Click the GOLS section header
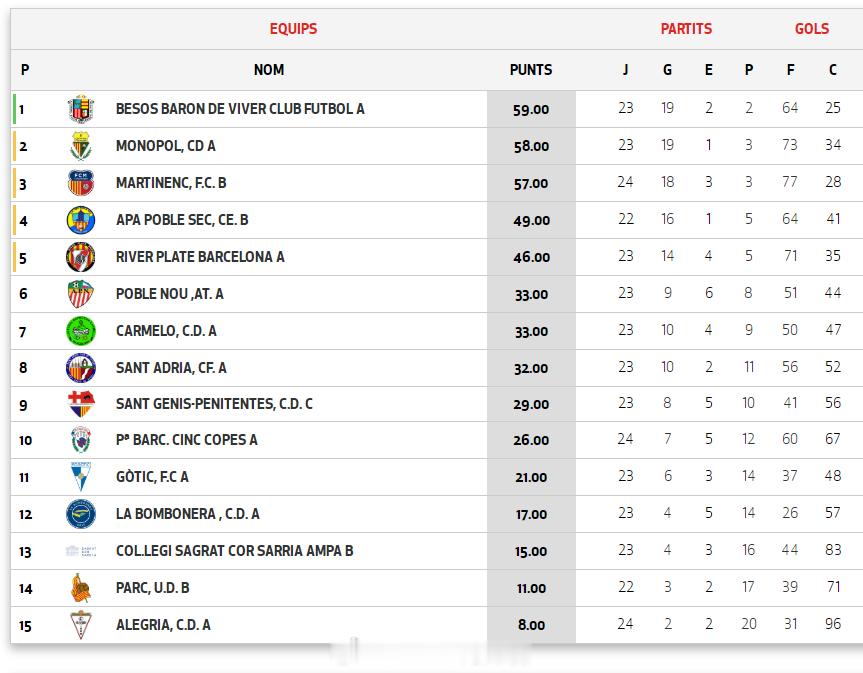This screenshot has width=863, height=673. [811, 29]
